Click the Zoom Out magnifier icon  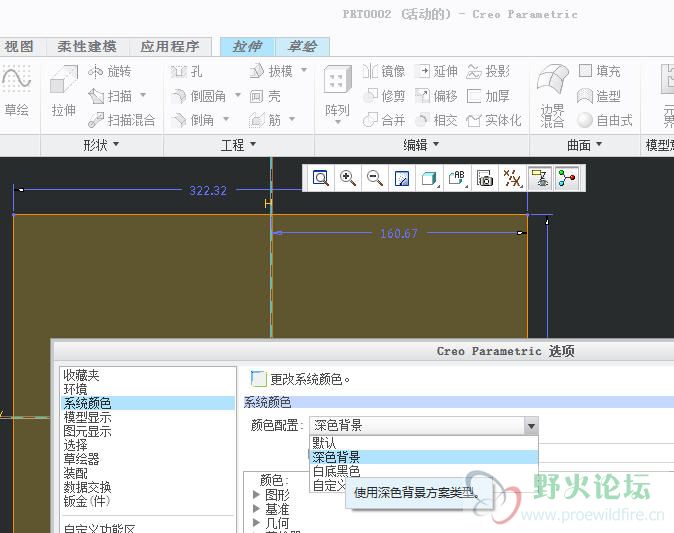pyautogui.click(x=374, y=178)
